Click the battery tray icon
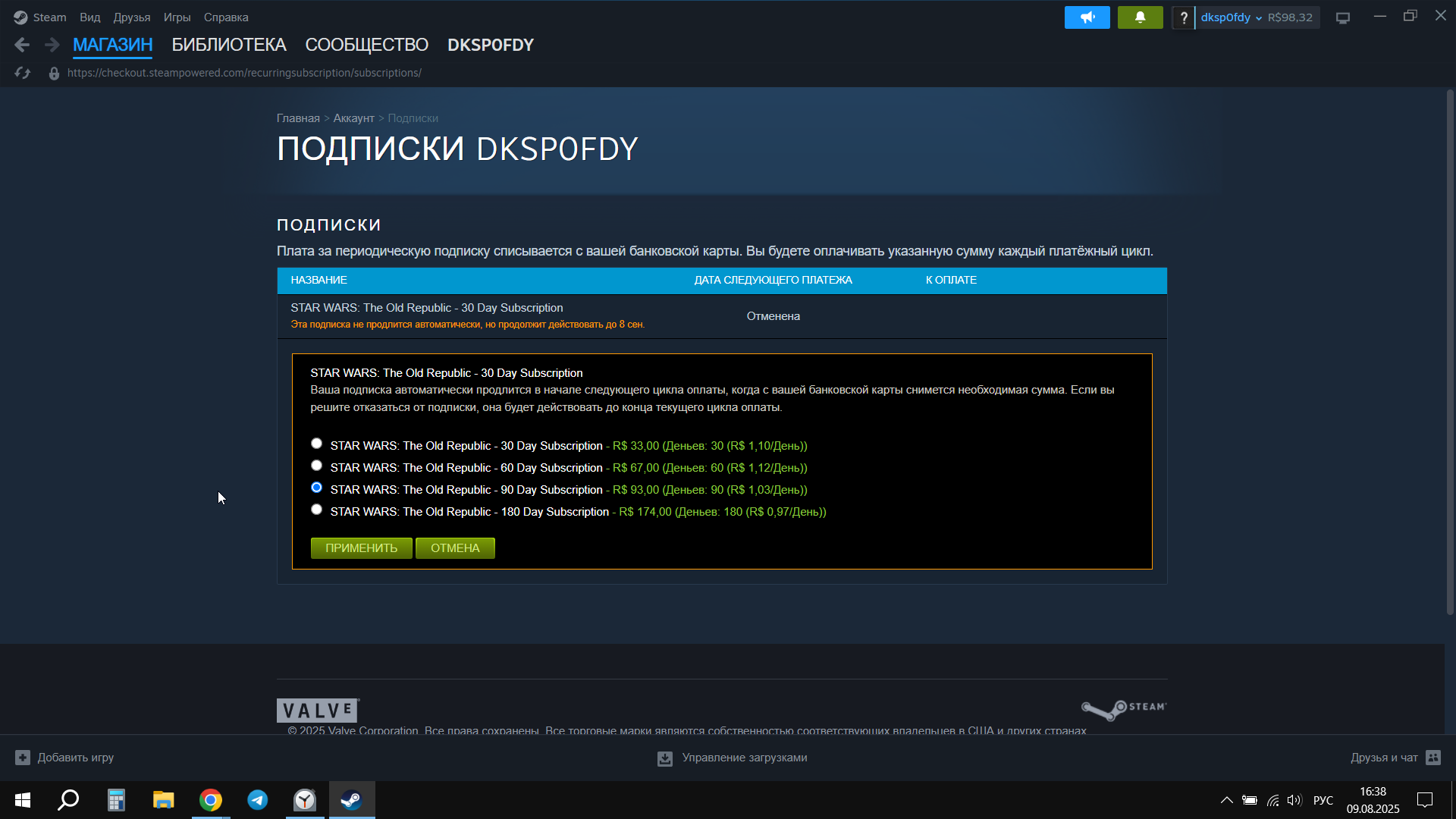 point(1250,800)
